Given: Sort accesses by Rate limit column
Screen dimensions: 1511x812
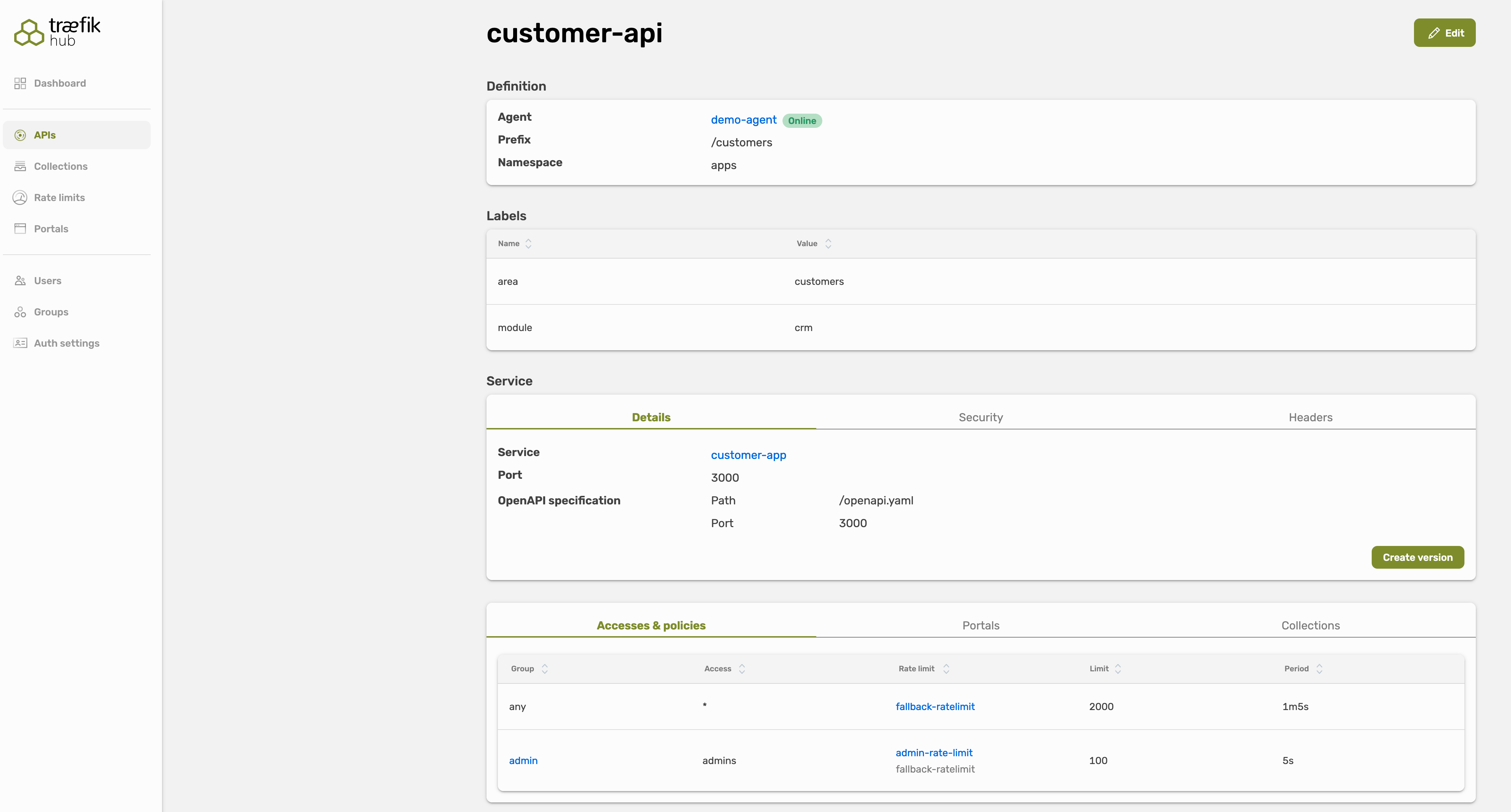Looking at the screenshot, I should click(946, 669).
